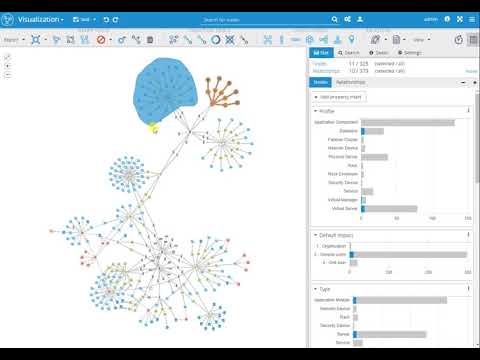This screenshot has height=360, width=480.
Task: Collapse the Profile chart section
Action: point(315,111)
